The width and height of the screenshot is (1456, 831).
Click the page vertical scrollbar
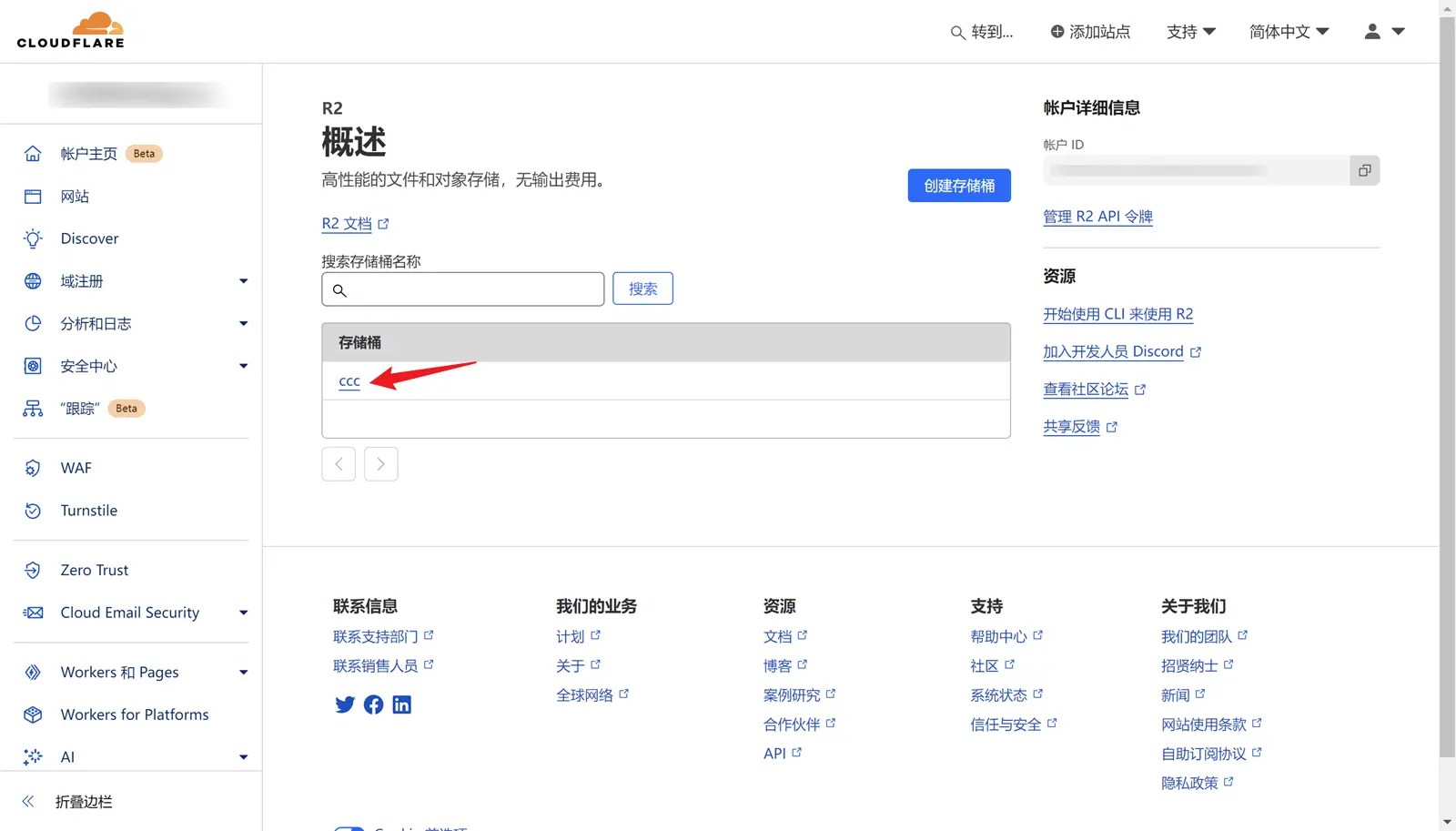point(1447,382)
